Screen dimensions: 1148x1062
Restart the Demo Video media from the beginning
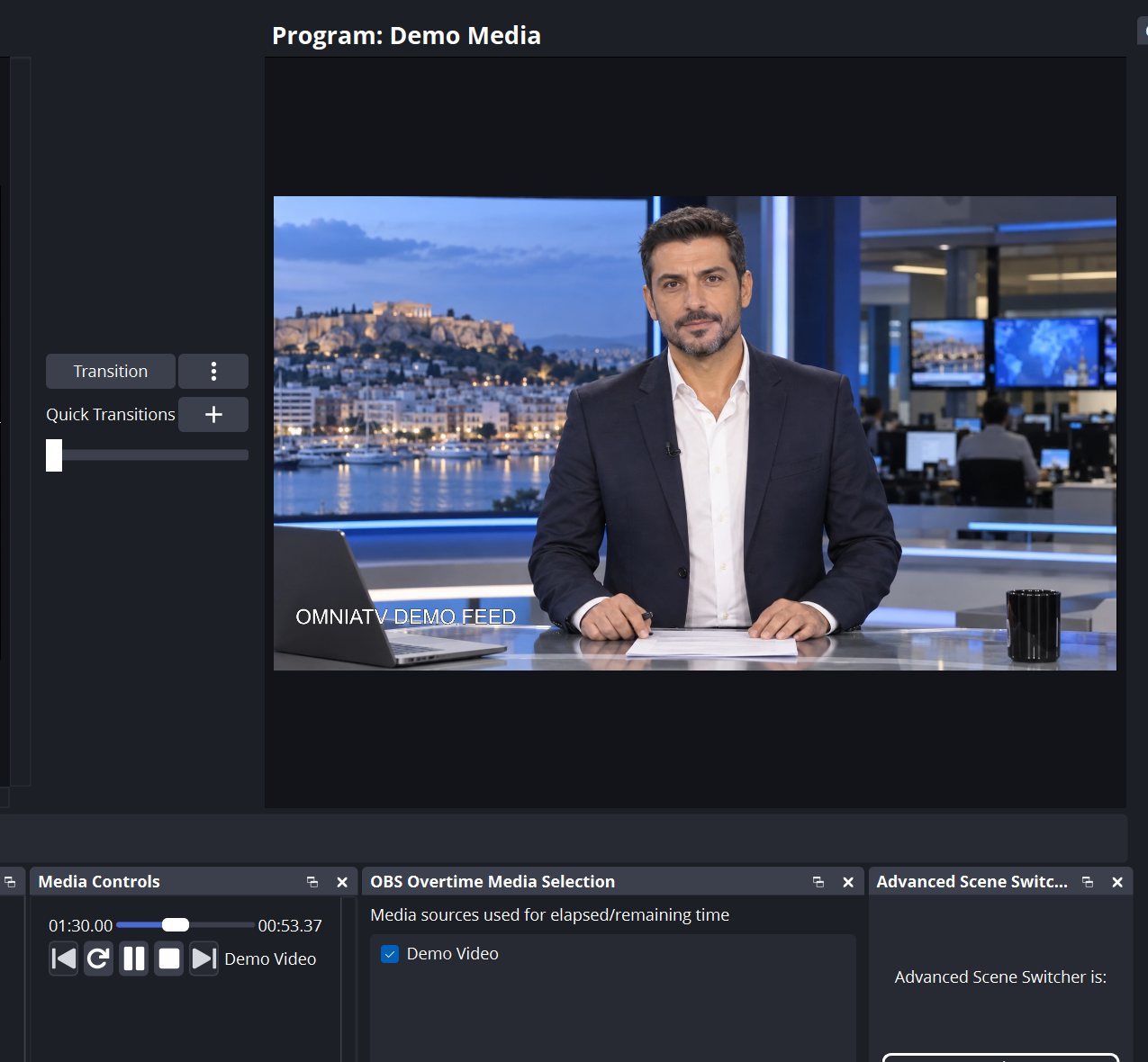98,958
